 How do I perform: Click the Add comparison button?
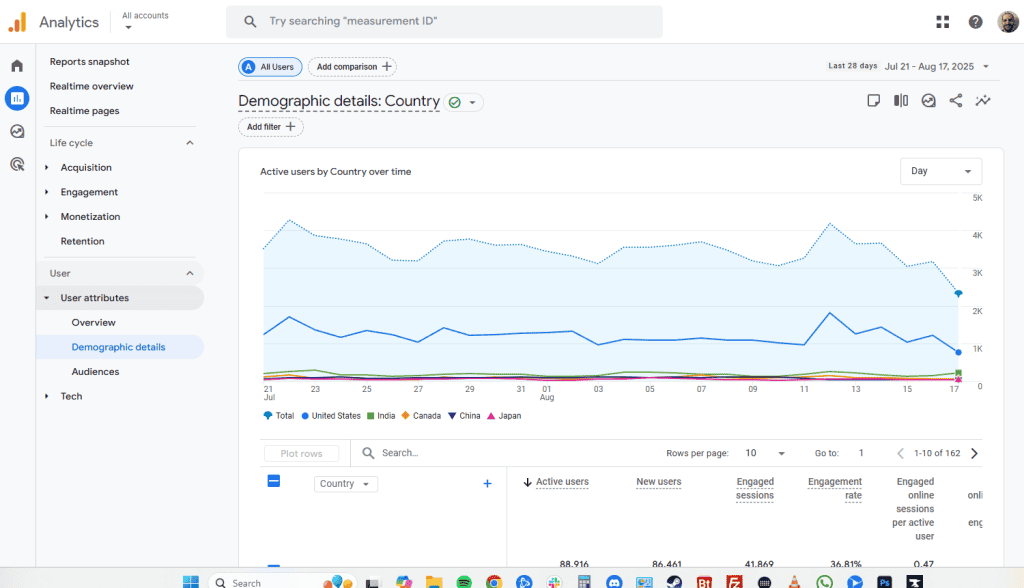[x=352, y=67]
